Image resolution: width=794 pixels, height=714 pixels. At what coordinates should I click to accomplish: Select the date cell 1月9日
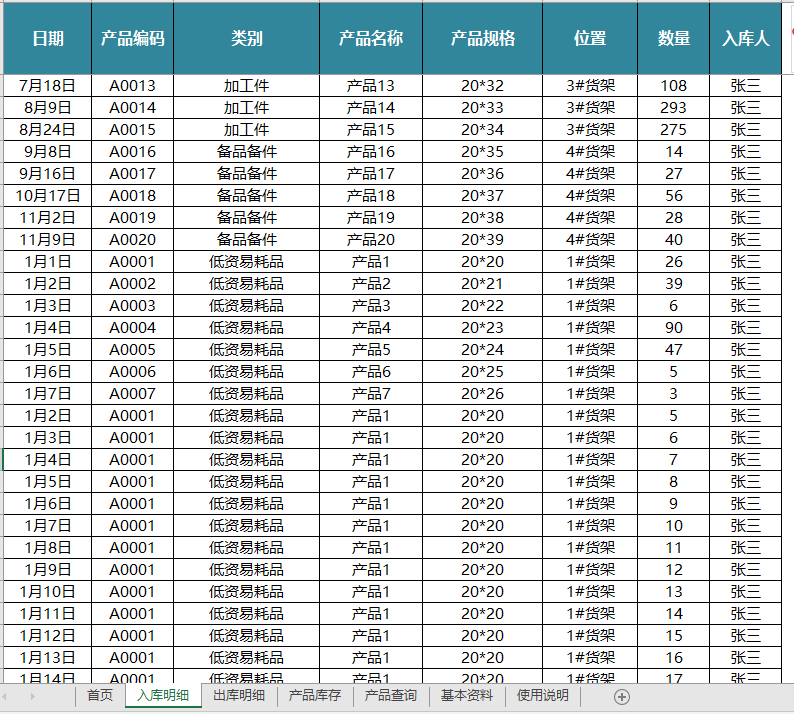point(48,570)
